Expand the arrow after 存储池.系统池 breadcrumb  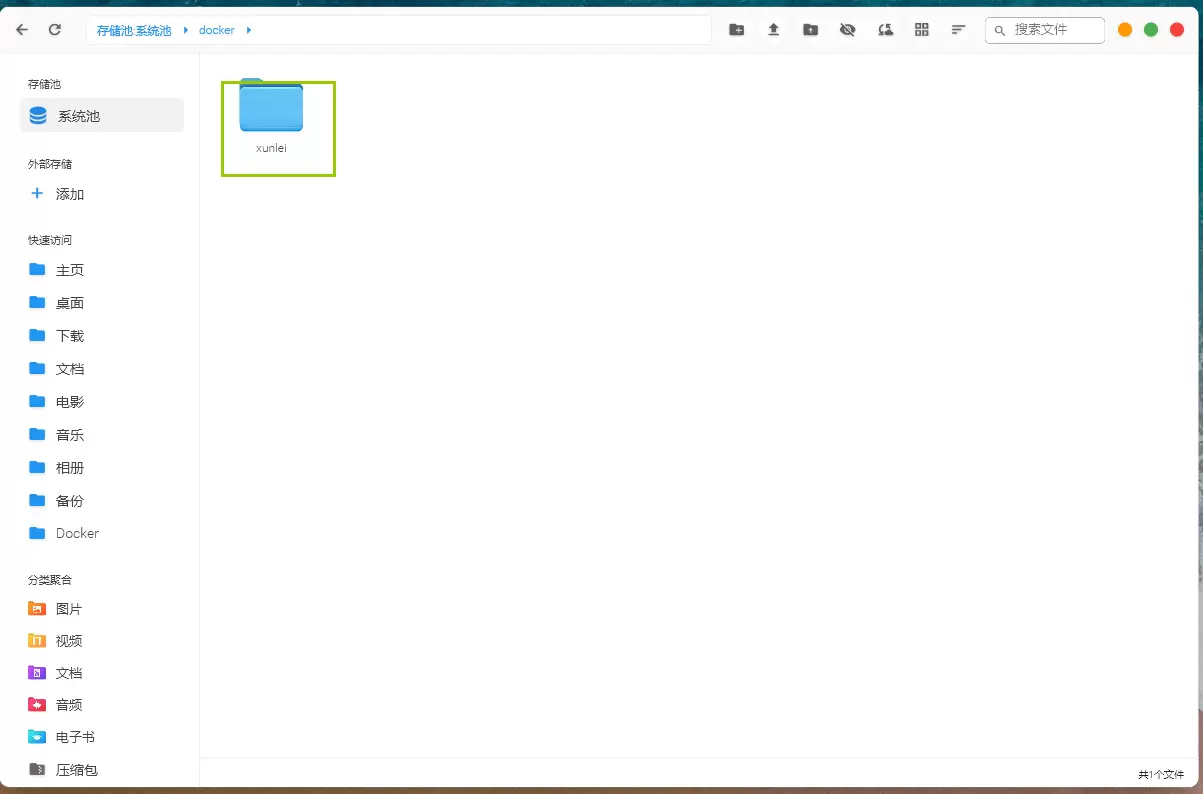pyautogui.click(x=186, y=31)
